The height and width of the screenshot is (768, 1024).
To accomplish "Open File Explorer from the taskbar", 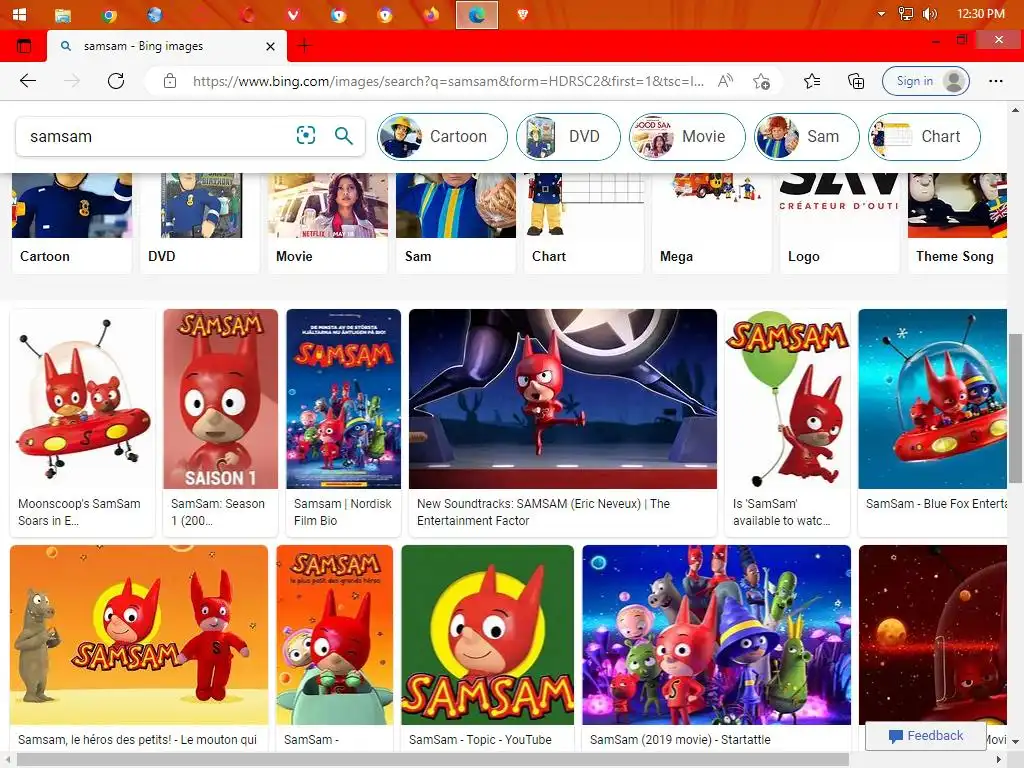I will tap(63, 14).
